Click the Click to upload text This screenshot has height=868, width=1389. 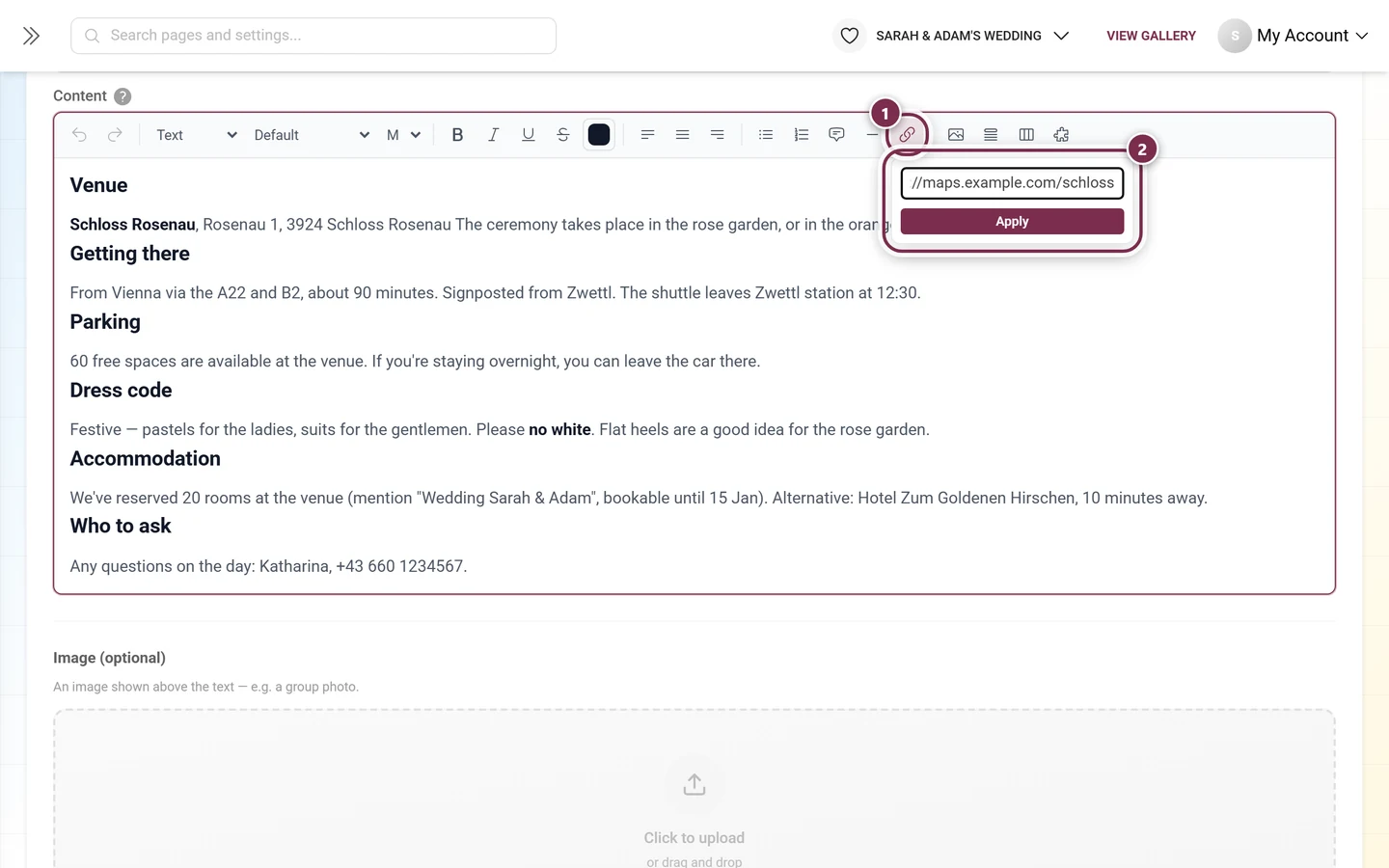[694, 838]
